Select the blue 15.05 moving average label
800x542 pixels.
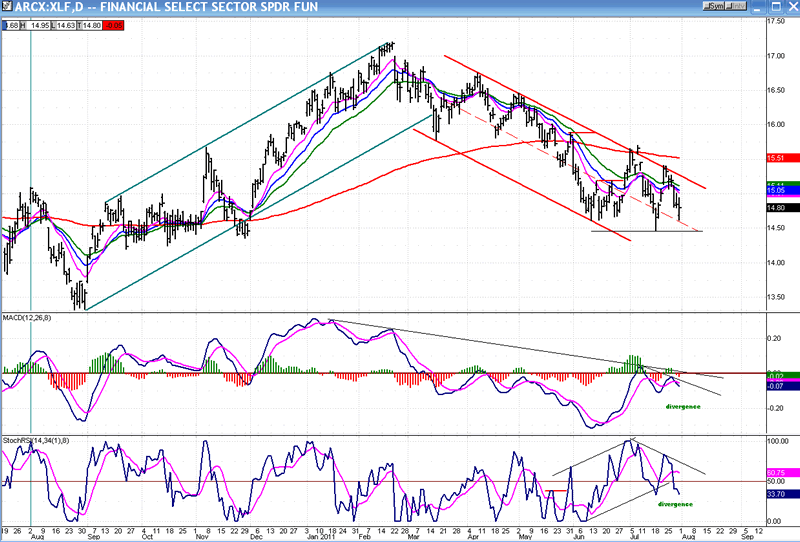[777, 190]
